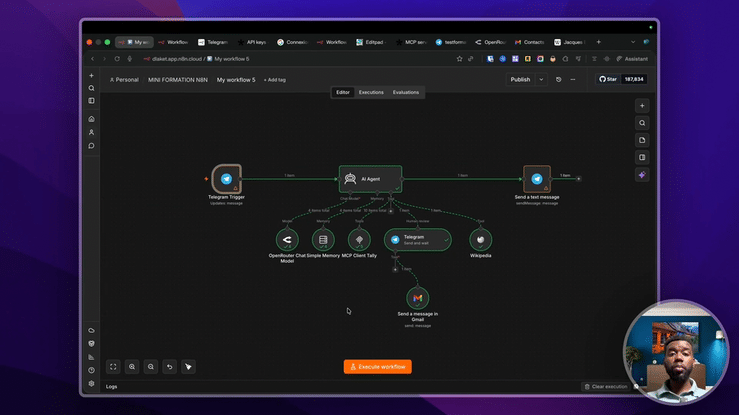The width and height of the screenshot is (739, 415).
Task: Add a sticky note from the right panel
Action: pyautogui.click(x=642, y=140)
